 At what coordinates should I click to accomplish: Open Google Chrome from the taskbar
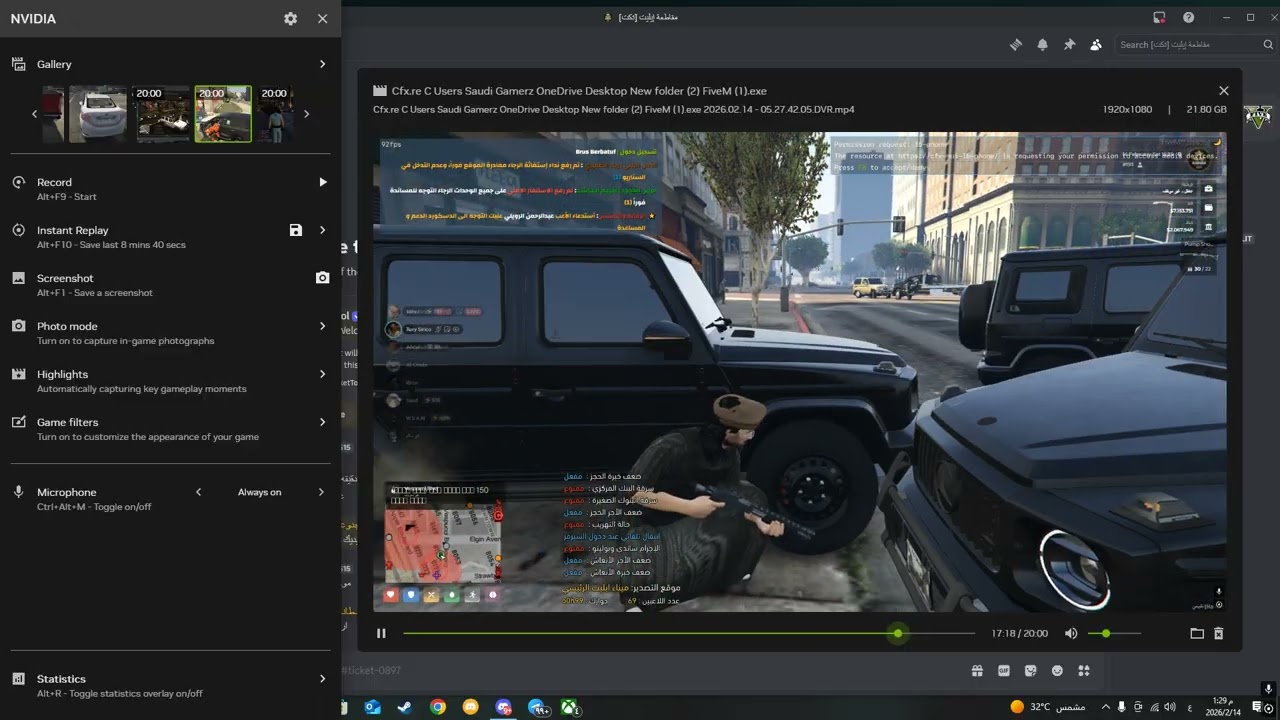click(x=438, y=707)
